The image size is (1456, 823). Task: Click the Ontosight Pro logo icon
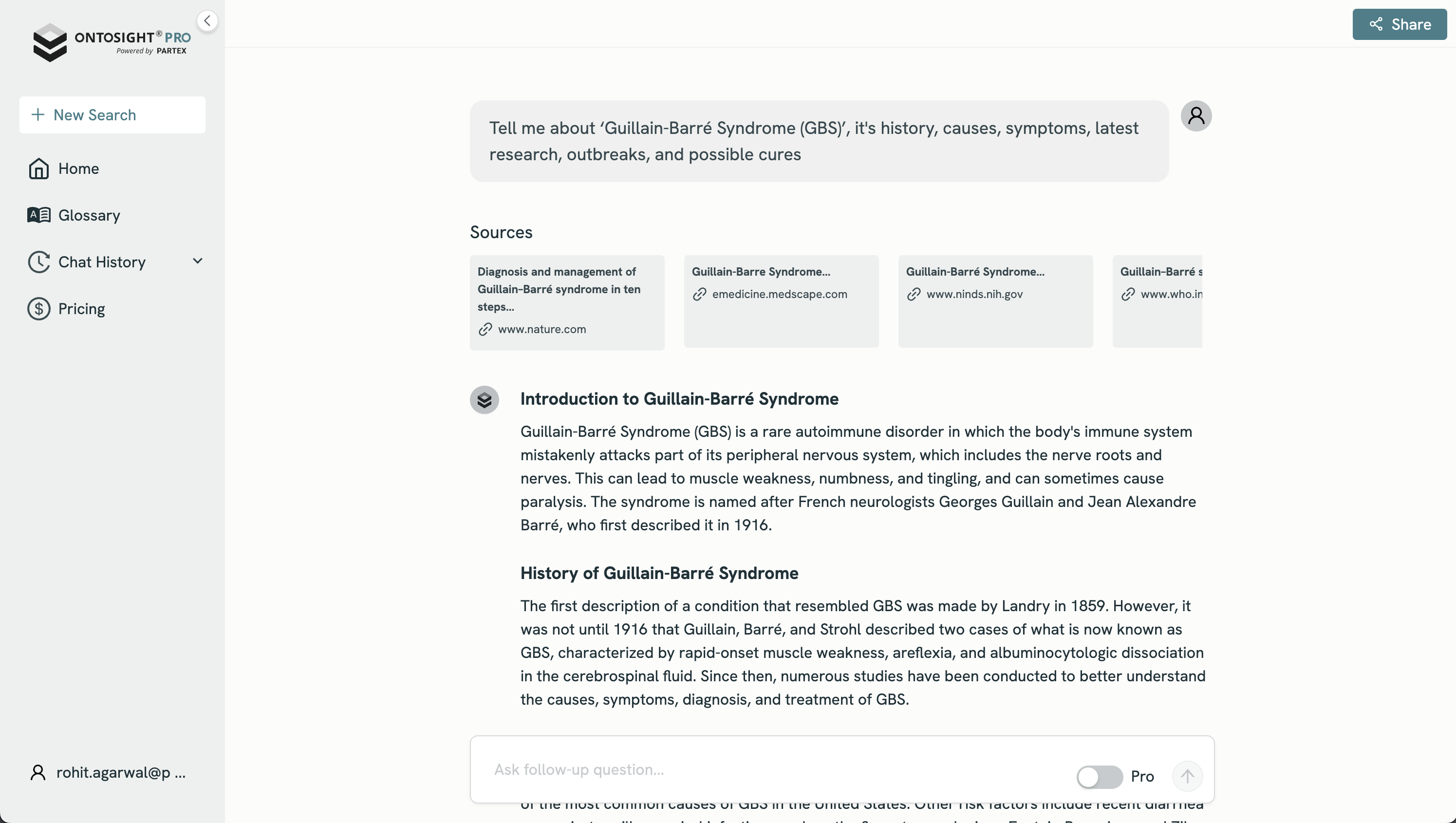tap(50, 42)
